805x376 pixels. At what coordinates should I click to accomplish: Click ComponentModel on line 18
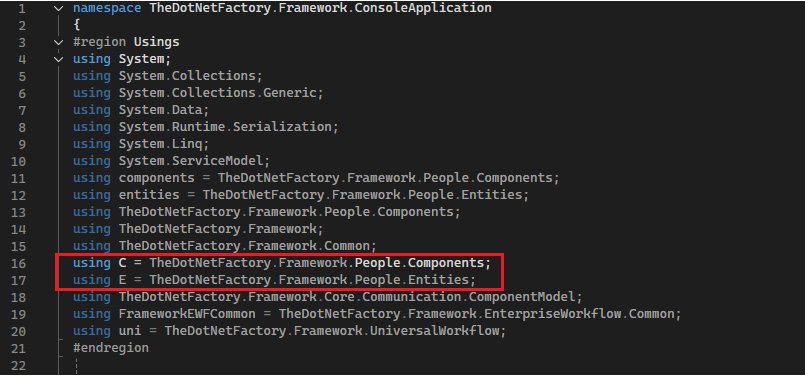click(524, 297)
